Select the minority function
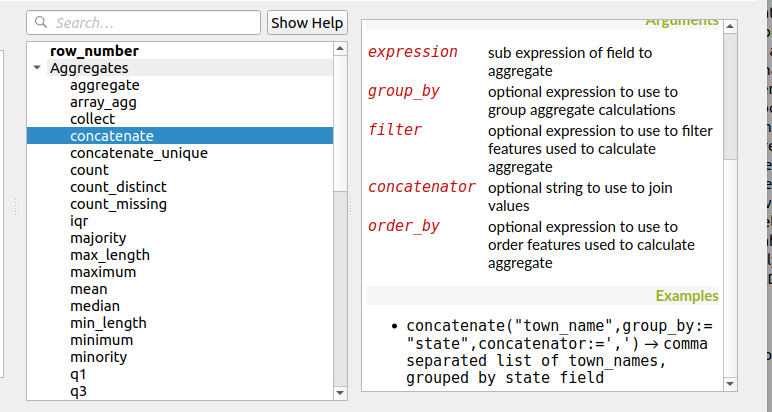This screenshot has height=412, width=772. click(98, 357)
